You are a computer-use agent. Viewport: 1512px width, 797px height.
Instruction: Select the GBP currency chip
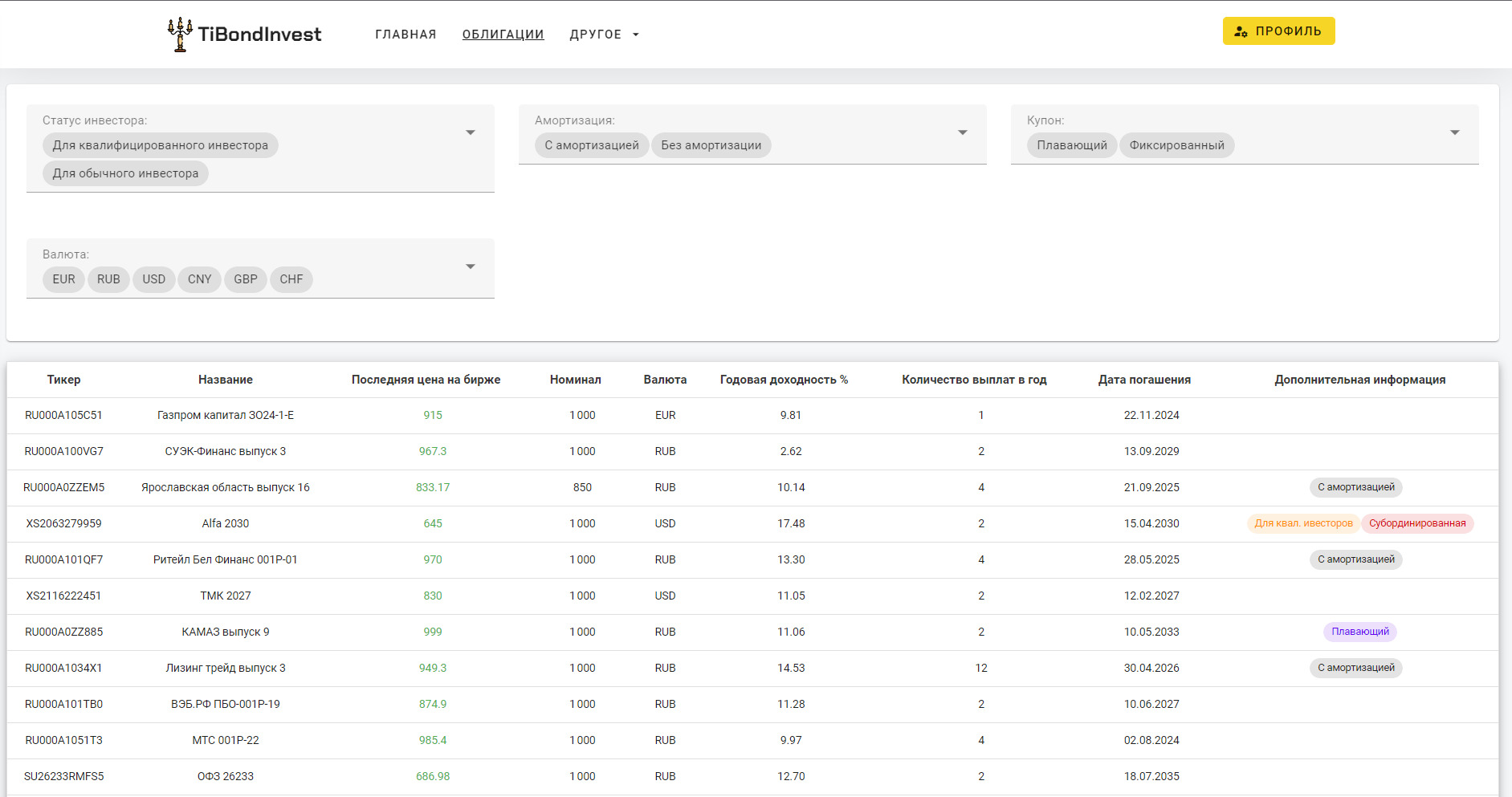pos(246,279)
